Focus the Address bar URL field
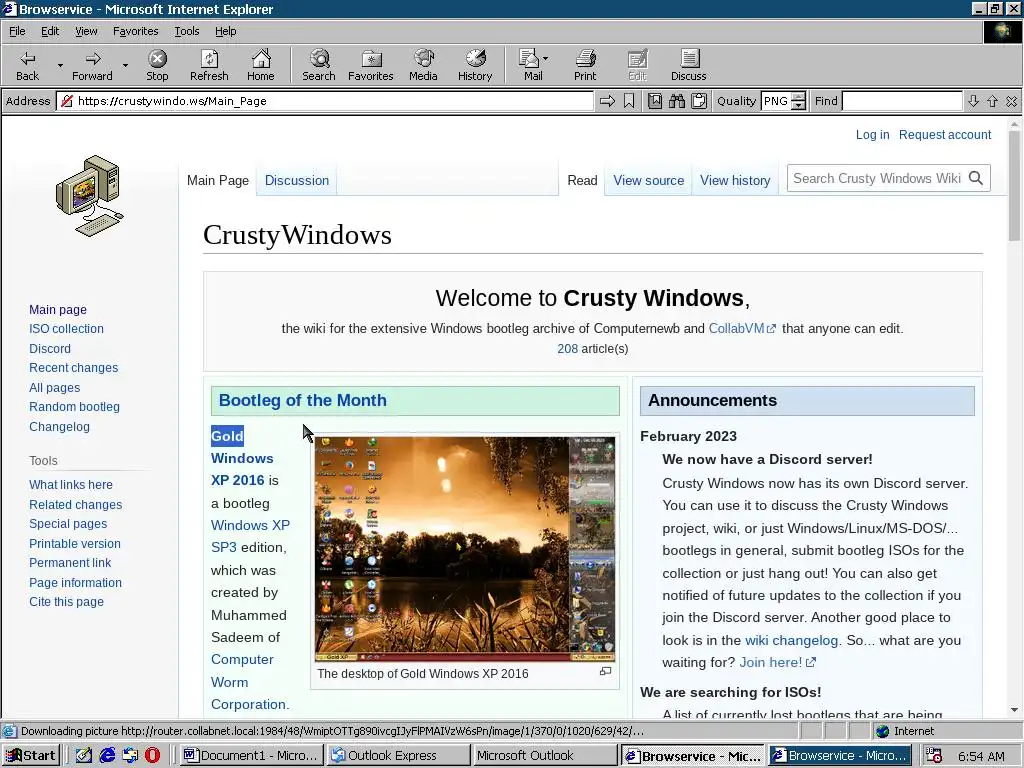 (x=325, y=101)
